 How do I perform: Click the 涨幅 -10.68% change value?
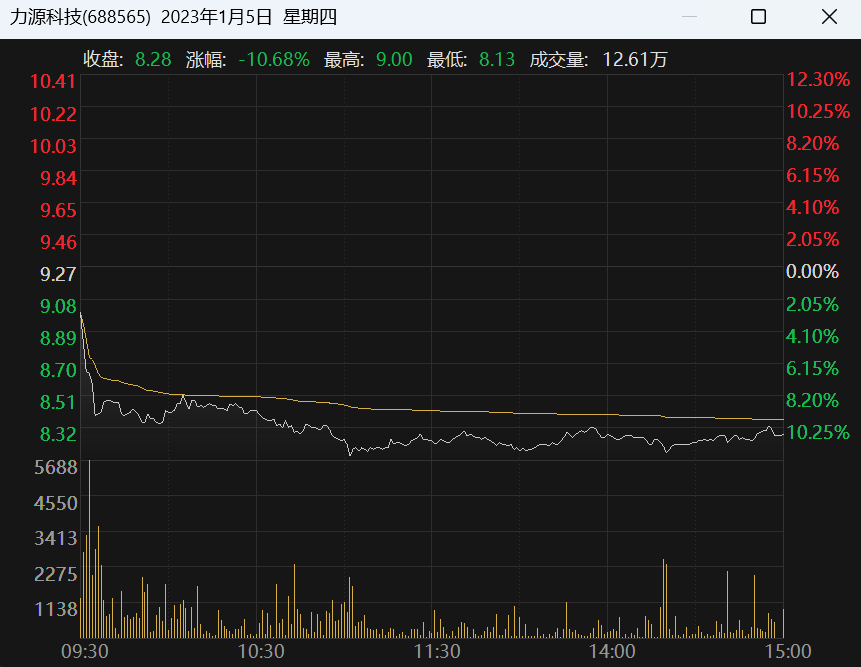click(x=274, y=60)
